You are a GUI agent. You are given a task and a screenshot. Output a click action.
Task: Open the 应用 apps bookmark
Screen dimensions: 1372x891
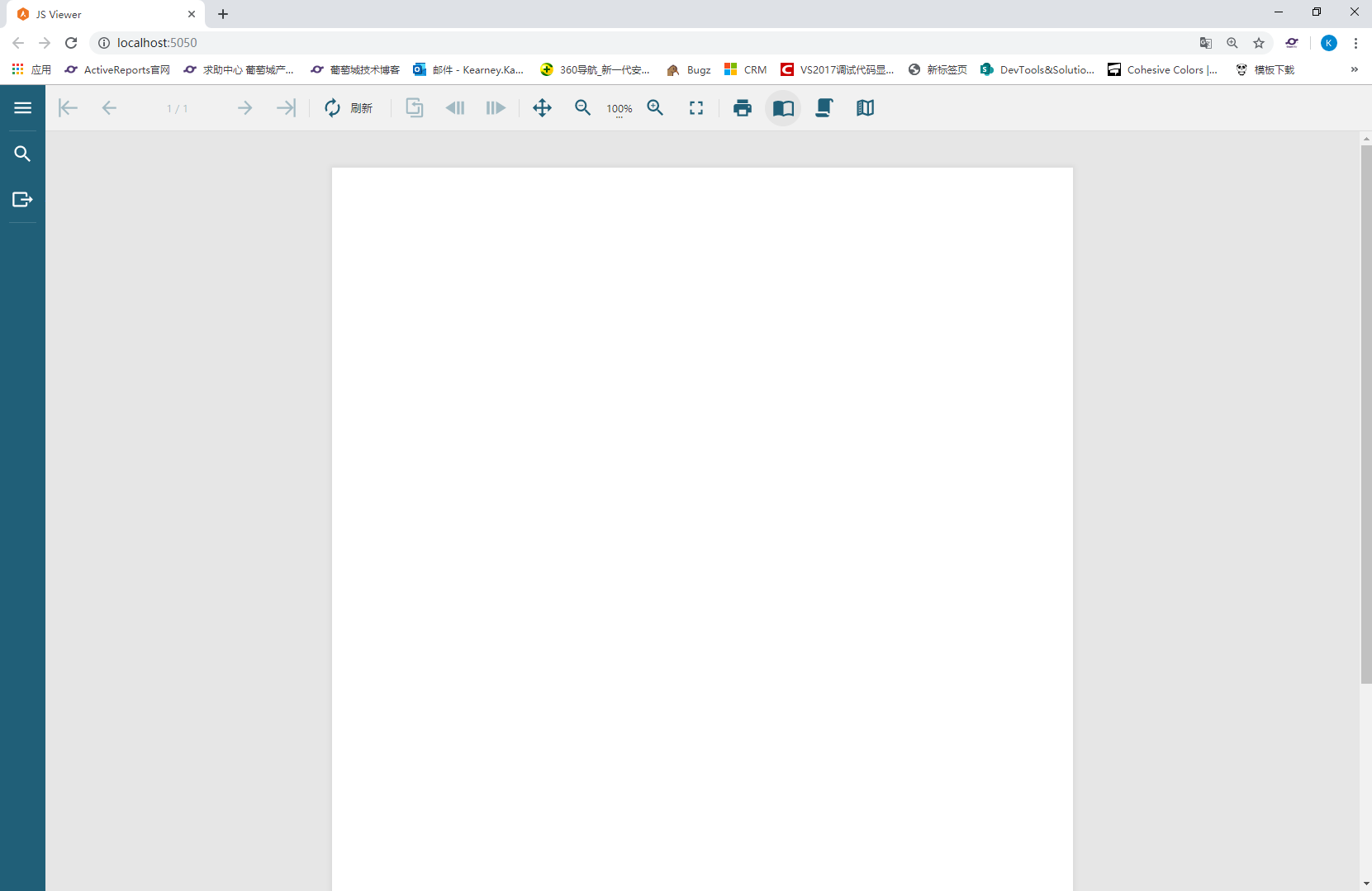(31, 69)
